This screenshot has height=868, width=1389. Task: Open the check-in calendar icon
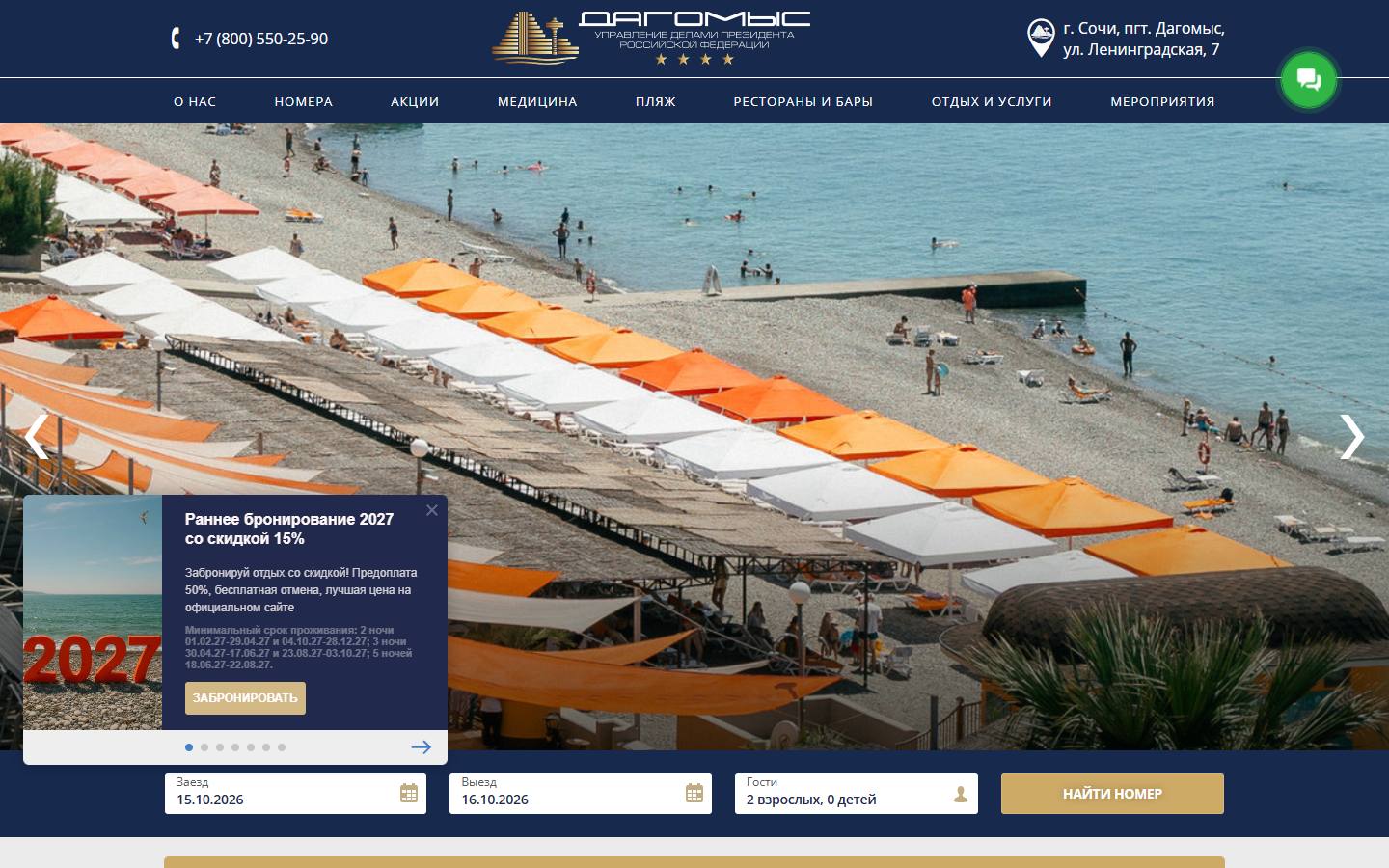click(409, 794)
